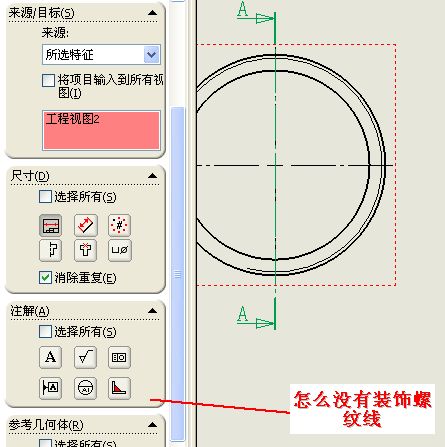445x447 pixels.
Task: Click surface finish annotation icon
Action: tap(86, 357)
